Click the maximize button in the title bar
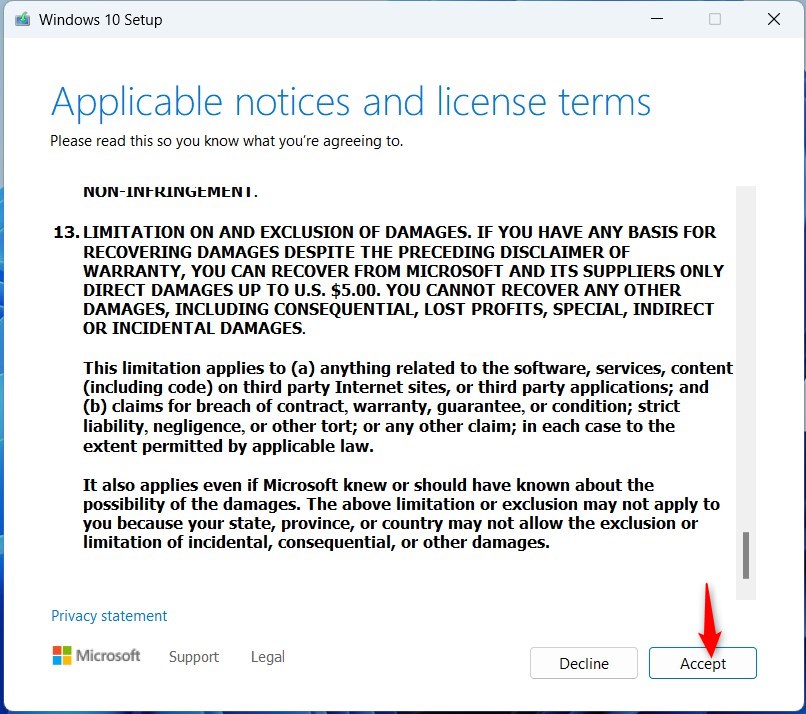This screenshot has width=806, height=714. tap(715, 19)
